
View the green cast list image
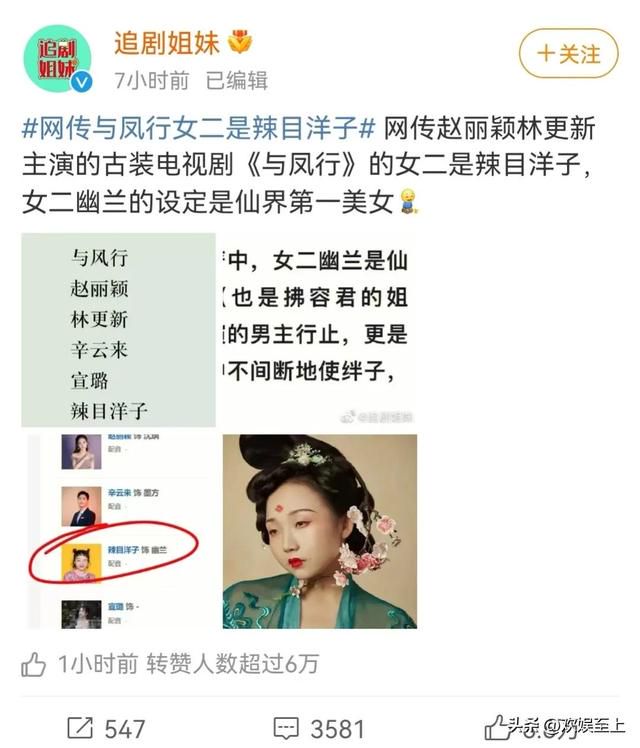pos(119,330)
